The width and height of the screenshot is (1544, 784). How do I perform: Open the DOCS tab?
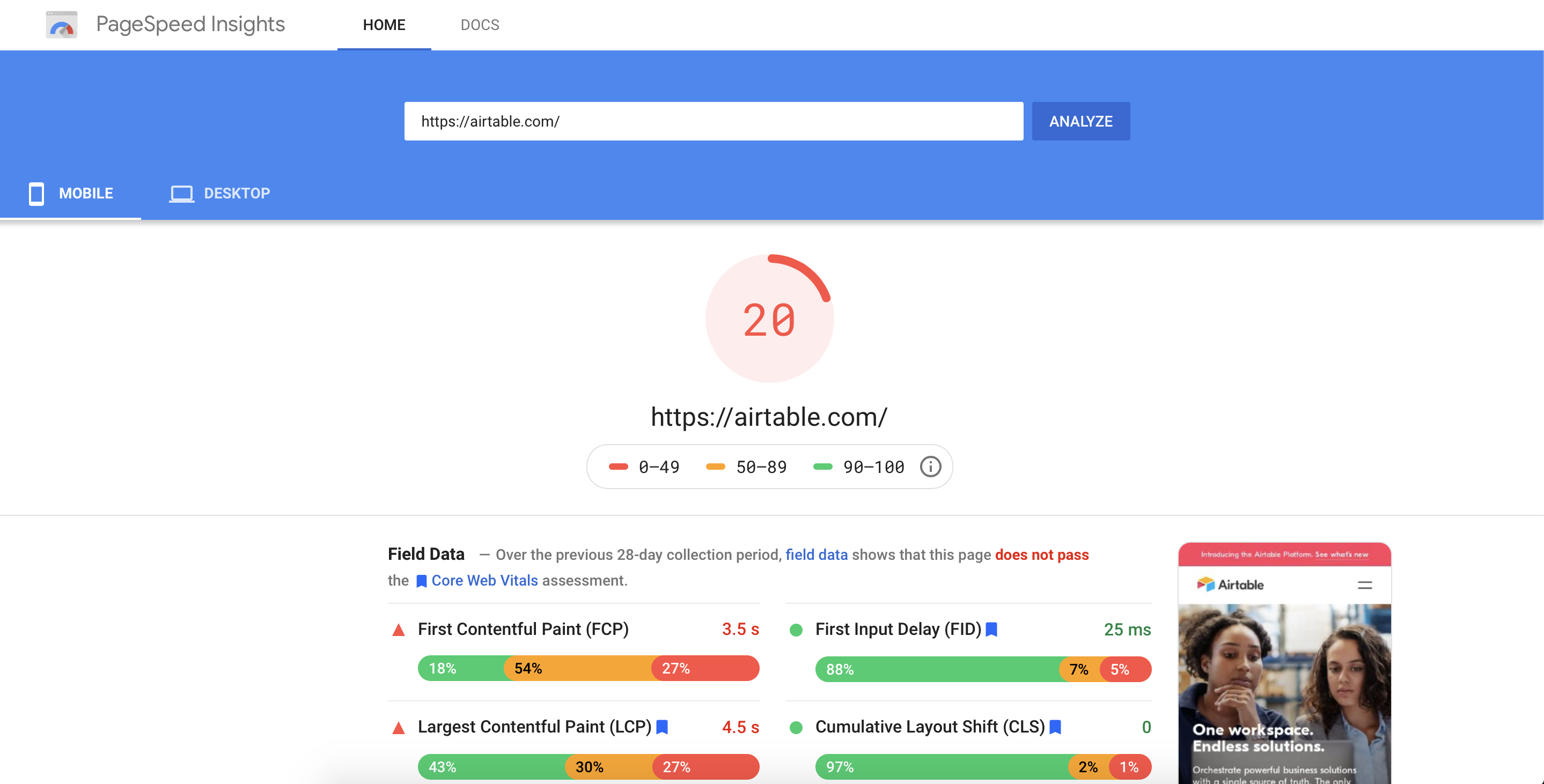(480, 25)
